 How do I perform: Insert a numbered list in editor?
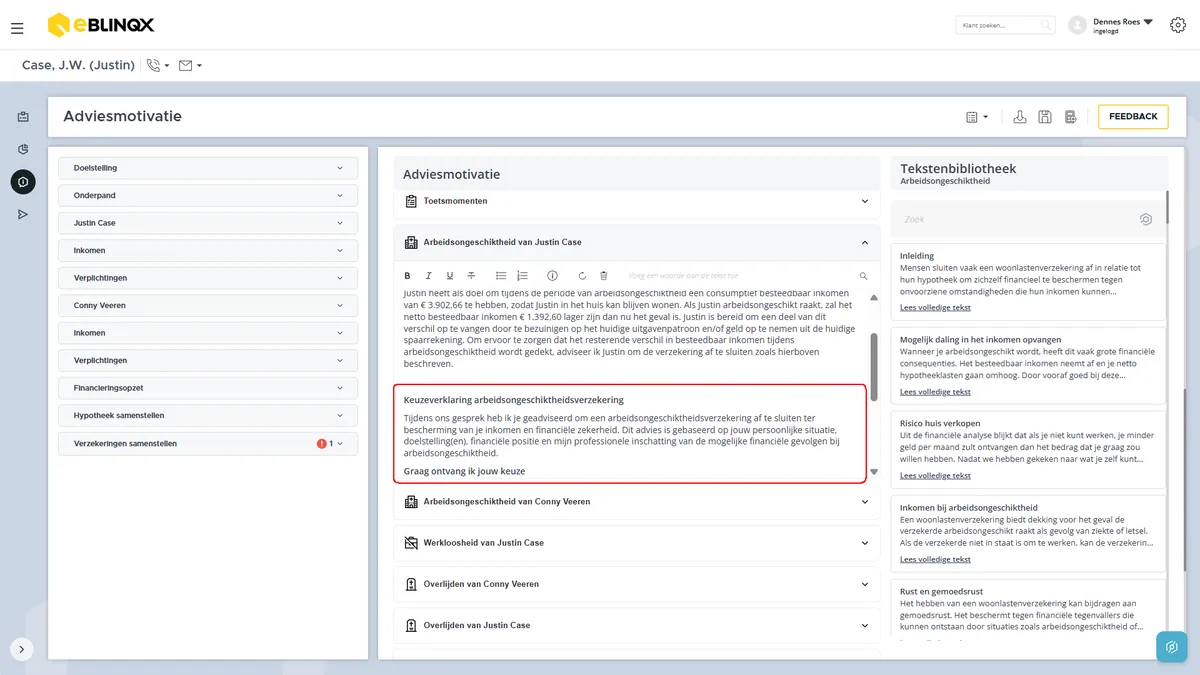pyautogui.click(x=522, y=276)
